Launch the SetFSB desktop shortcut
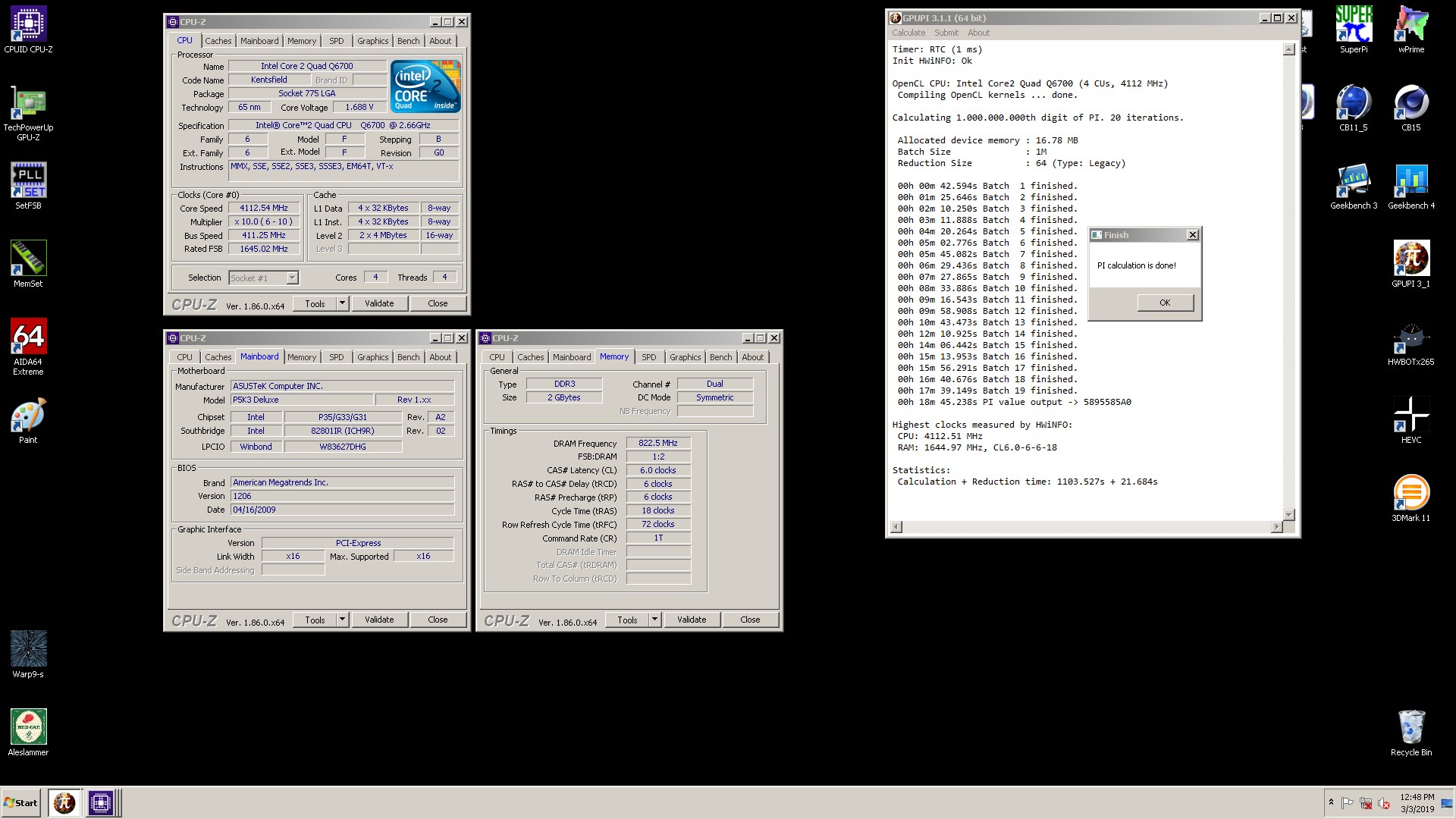This screenshot has height=819, width=1456. click(28, 187)
